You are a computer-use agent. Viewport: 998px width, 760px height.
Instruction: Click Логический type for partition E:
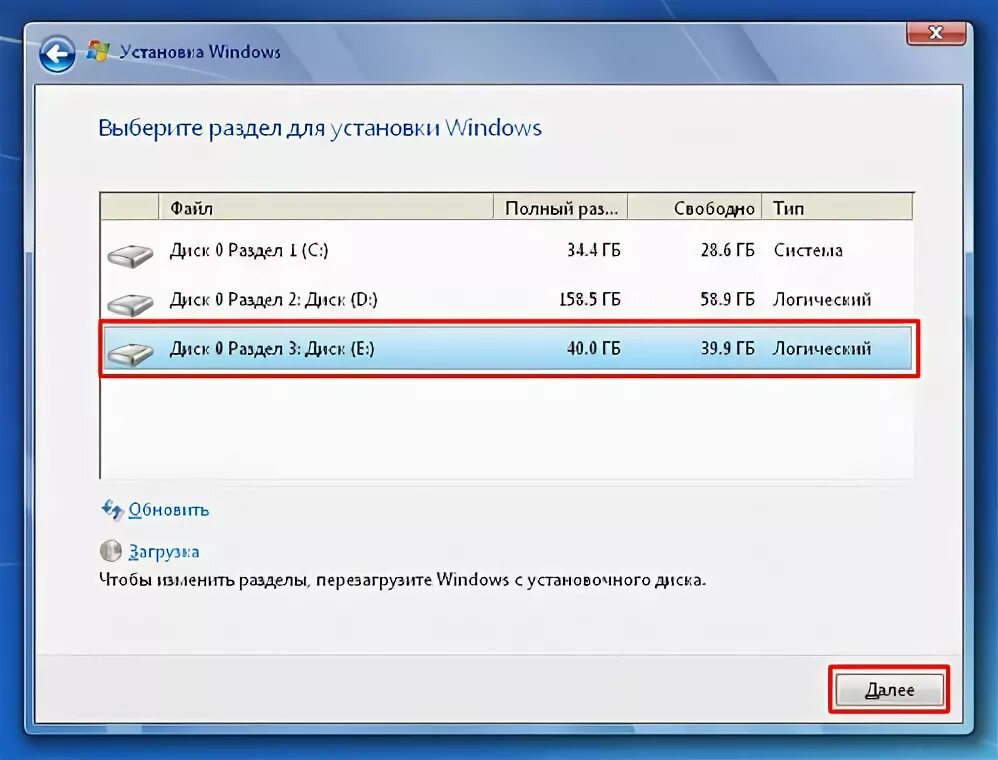[822, 348]
